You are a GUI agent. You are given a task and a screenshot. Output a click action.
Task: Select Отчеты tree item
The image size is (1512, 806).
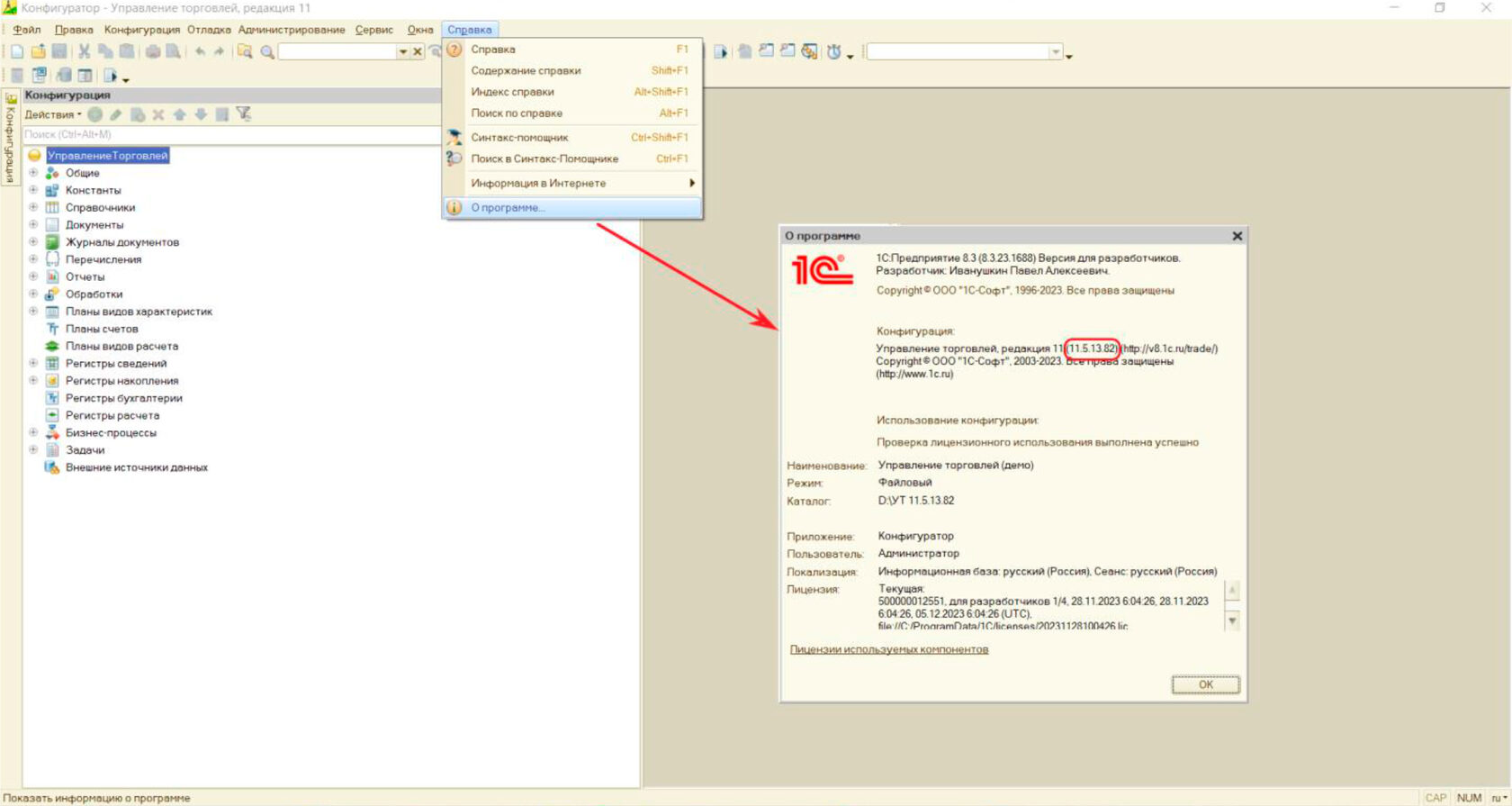(x=85, y=276)
